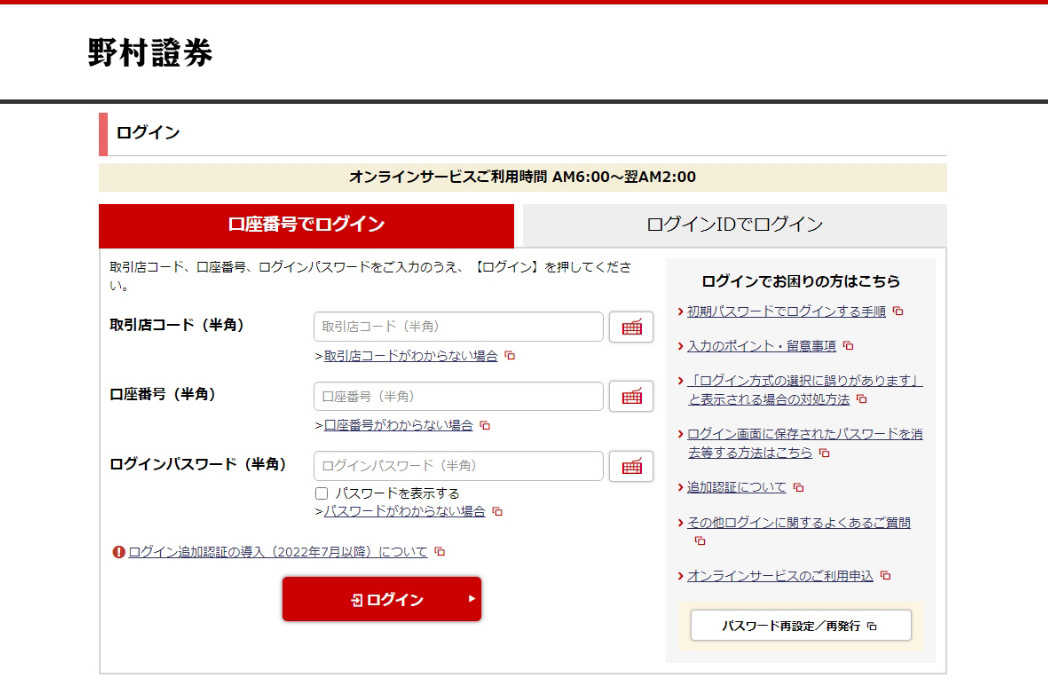Open 「ログイン方式の選択に誤りがあります」 help link
The image size is (1048, 680).
click(805, 390)
